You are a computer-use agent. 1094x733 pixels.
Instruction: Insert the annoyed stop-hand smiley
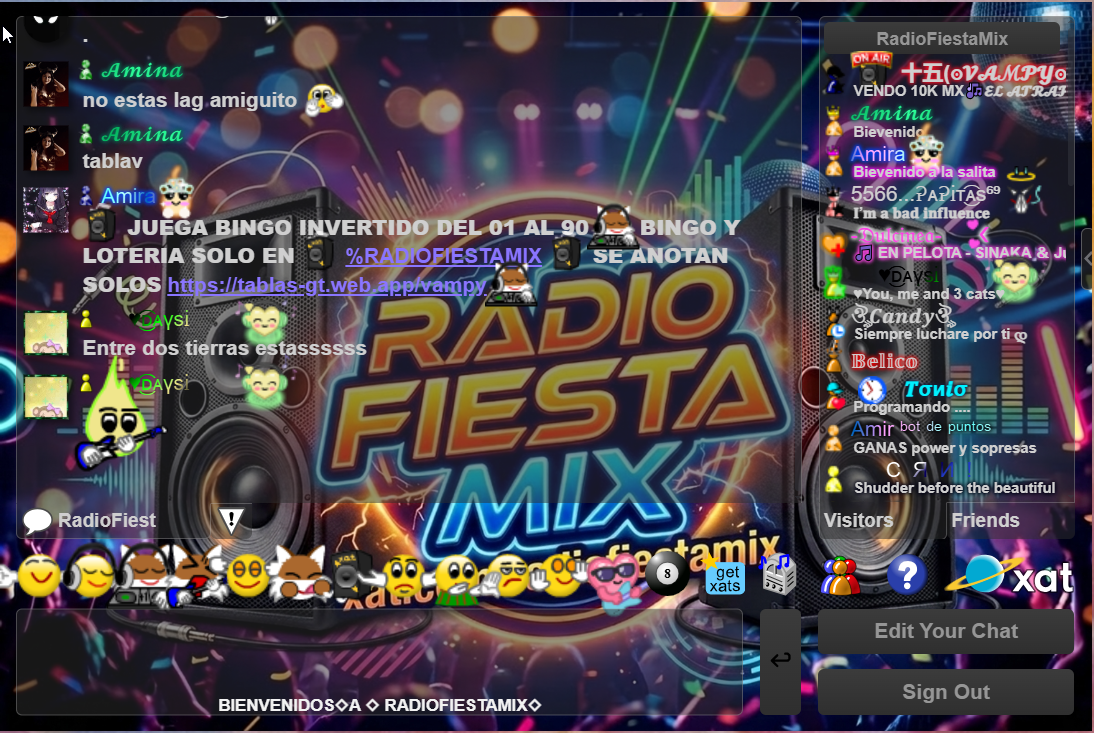[516, 575]
